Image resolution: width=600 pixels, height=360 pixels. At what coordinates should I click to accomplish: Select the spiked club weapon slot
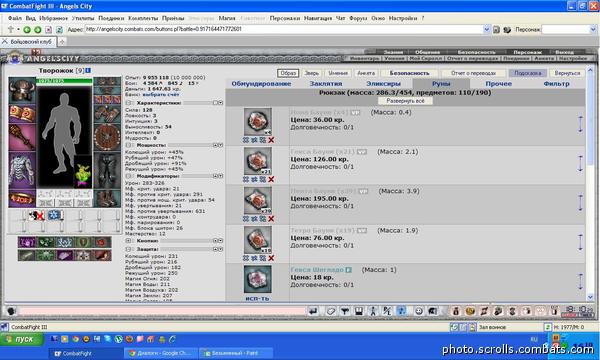[x=22, y=137]
